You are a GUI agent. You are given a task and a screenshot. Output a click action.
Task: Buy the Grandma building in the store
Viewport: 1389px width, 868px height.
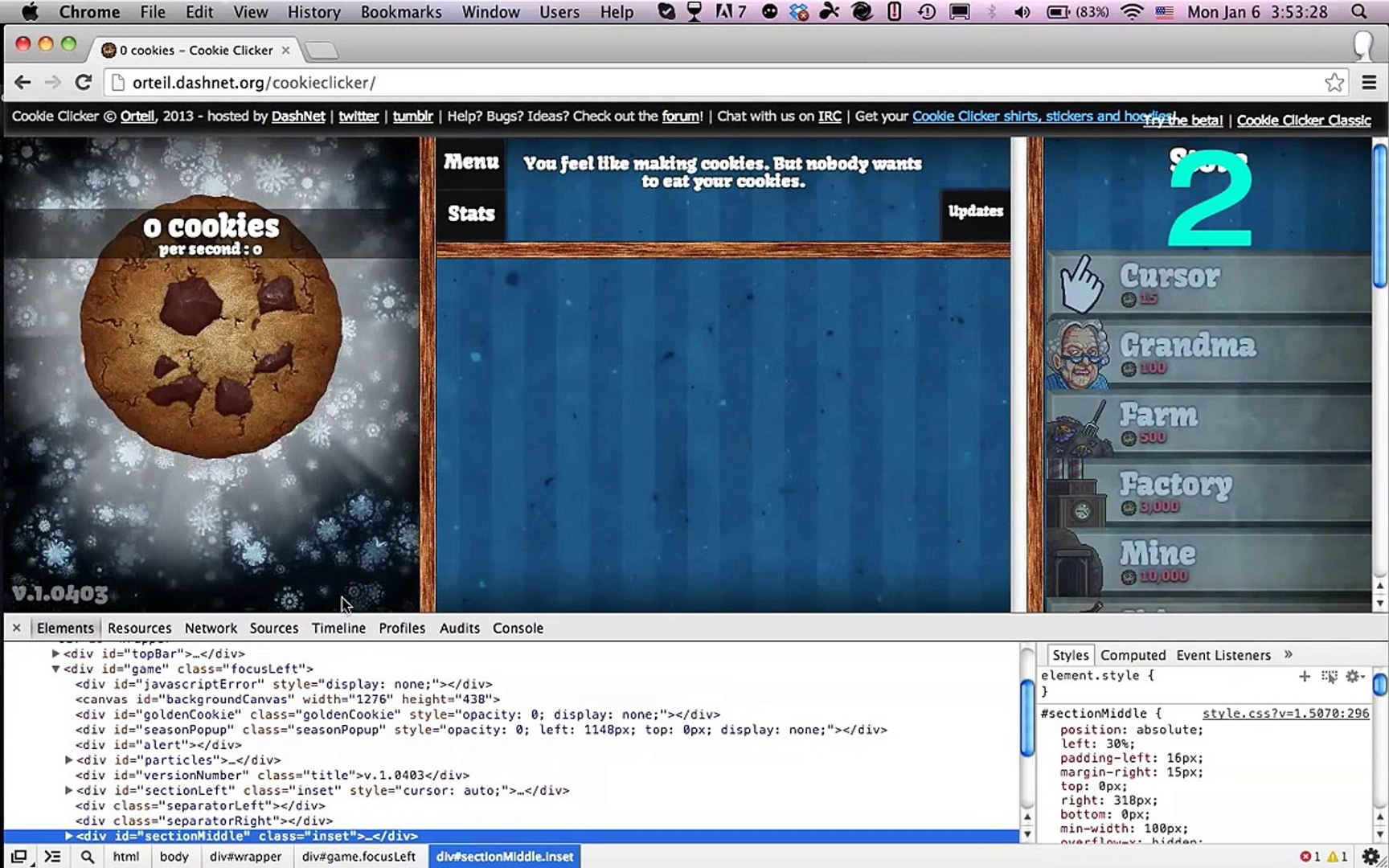tap(1209, 354)
